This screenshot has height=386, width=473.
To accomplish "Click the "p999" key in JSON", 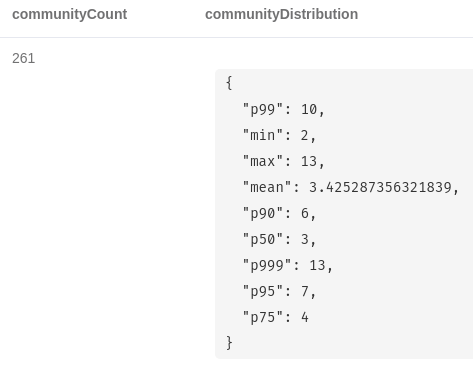I will point(267,265).
